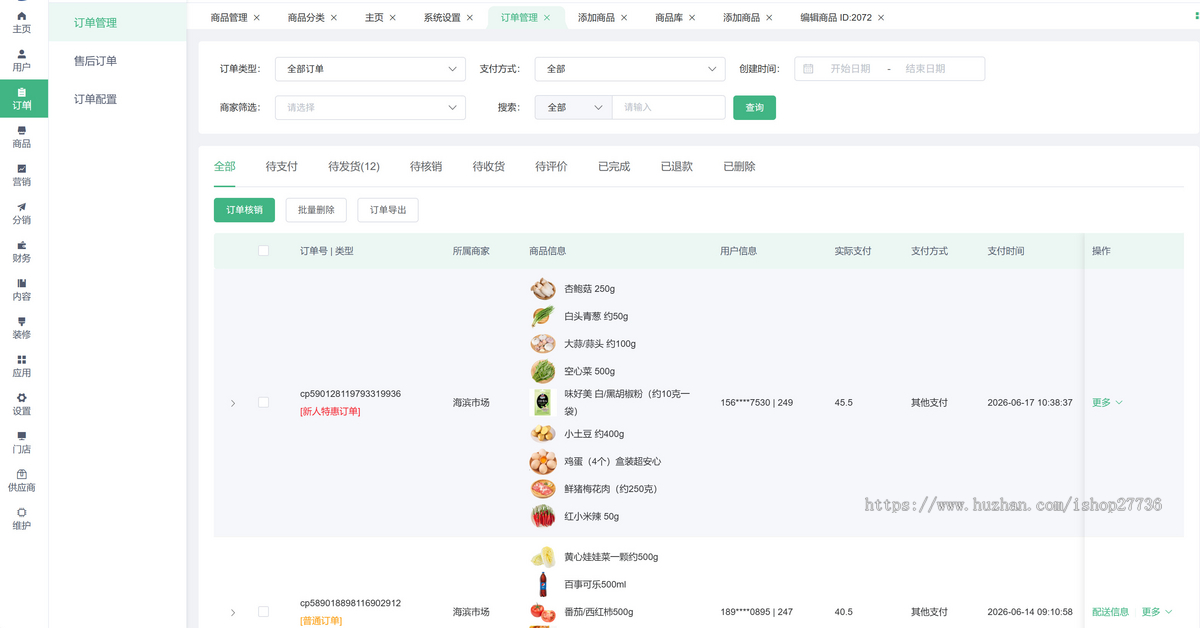
Task: Click the 请输入 search input field
Action: [x=669, y=107]
